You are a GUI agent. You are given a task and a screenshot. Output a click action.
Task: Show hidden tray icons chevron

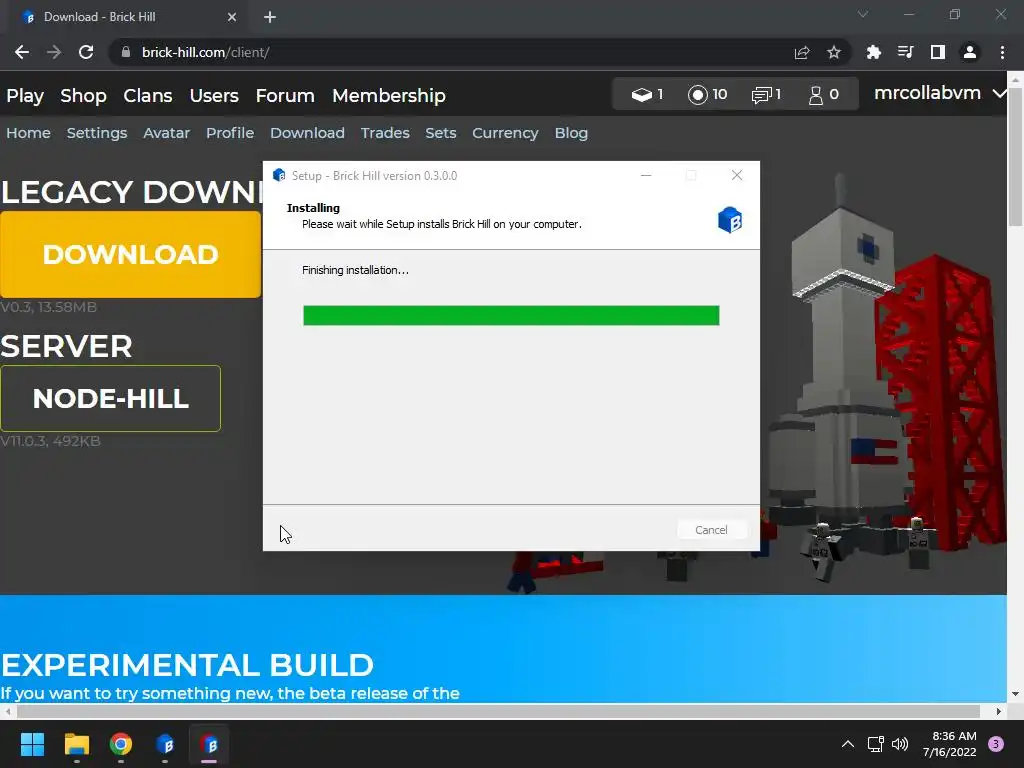click(x=848, y=744)
